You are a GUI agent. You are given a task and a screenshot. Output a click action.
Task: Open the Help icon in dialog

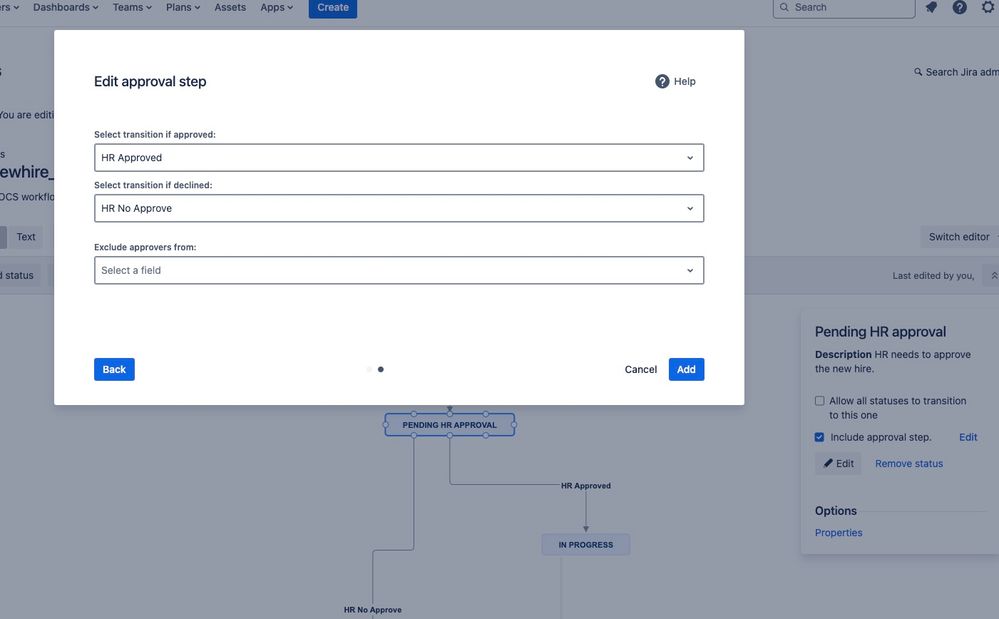click(662, 82)
